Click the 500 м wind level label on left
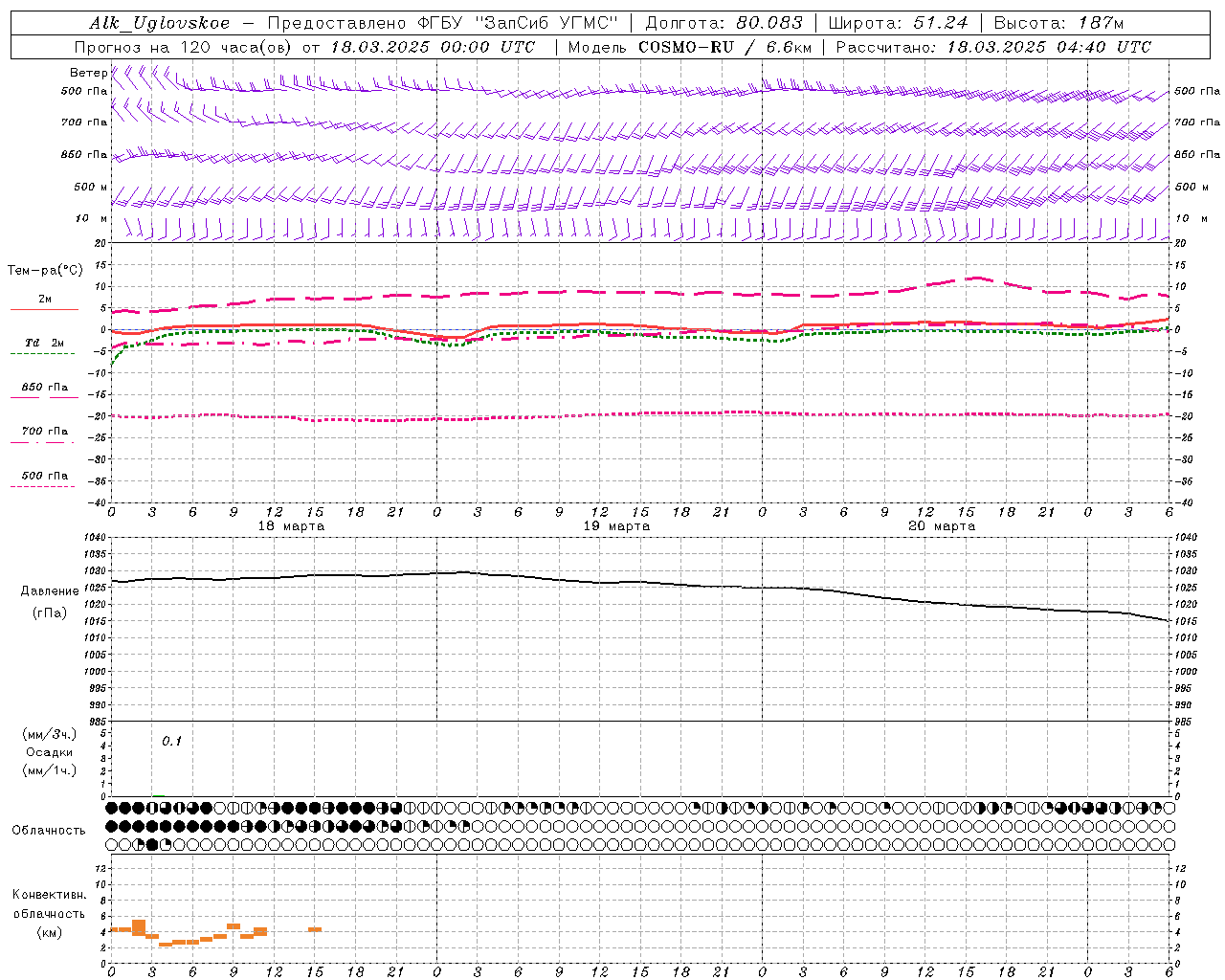 [x=91, y=187]
